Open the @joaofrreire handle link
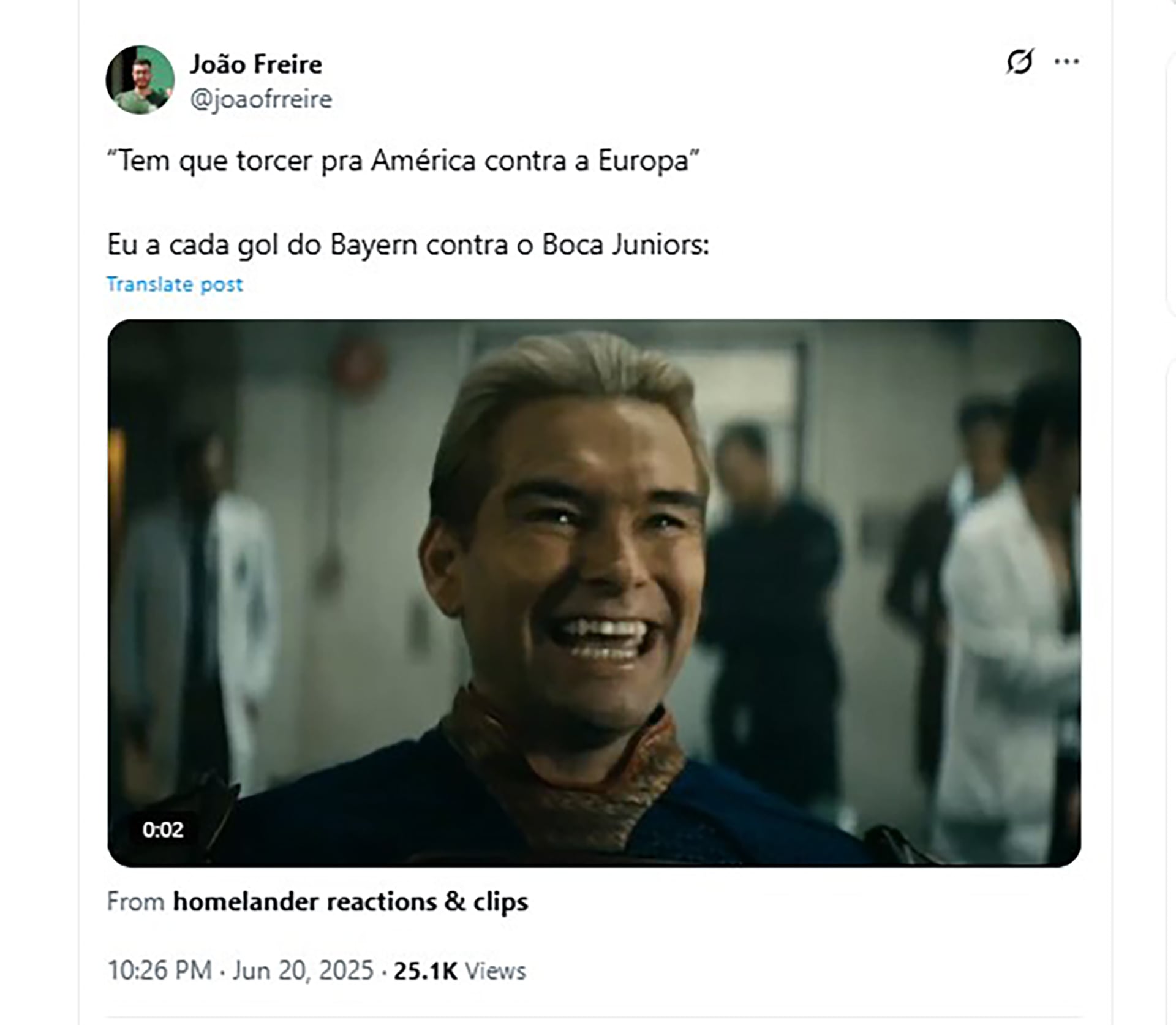 pyautogui.click(x=261, y=99)
